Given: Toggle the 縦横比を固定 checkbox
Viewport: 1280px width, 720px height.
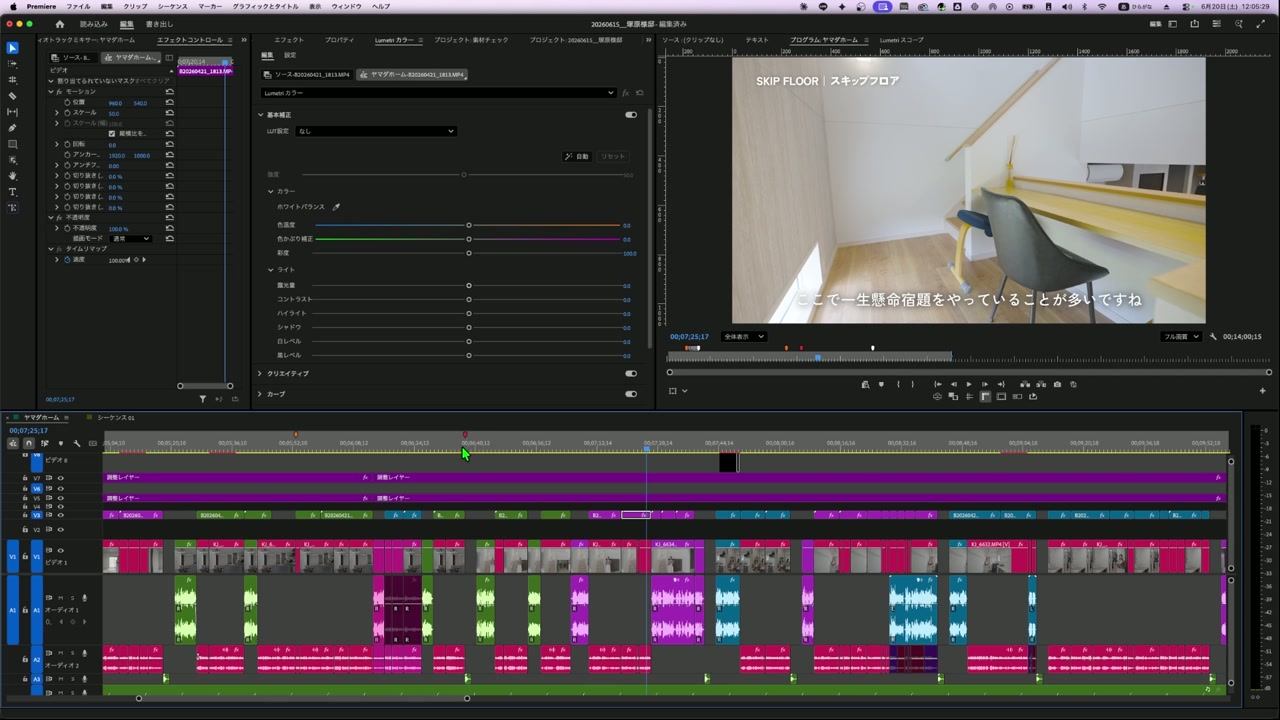Looking at the screenshot, I should pos(112,133).
